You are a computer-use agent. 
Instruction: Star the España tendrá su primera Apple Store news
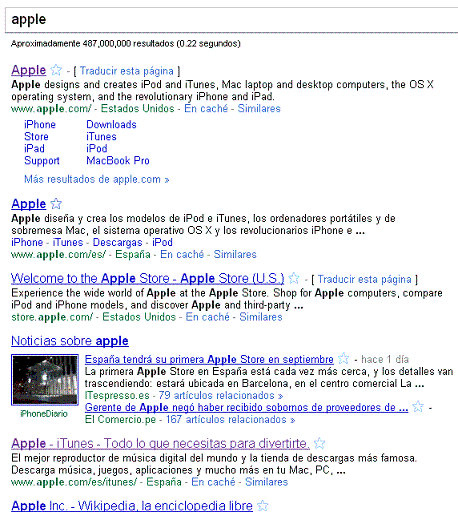(x=343, y=359)
